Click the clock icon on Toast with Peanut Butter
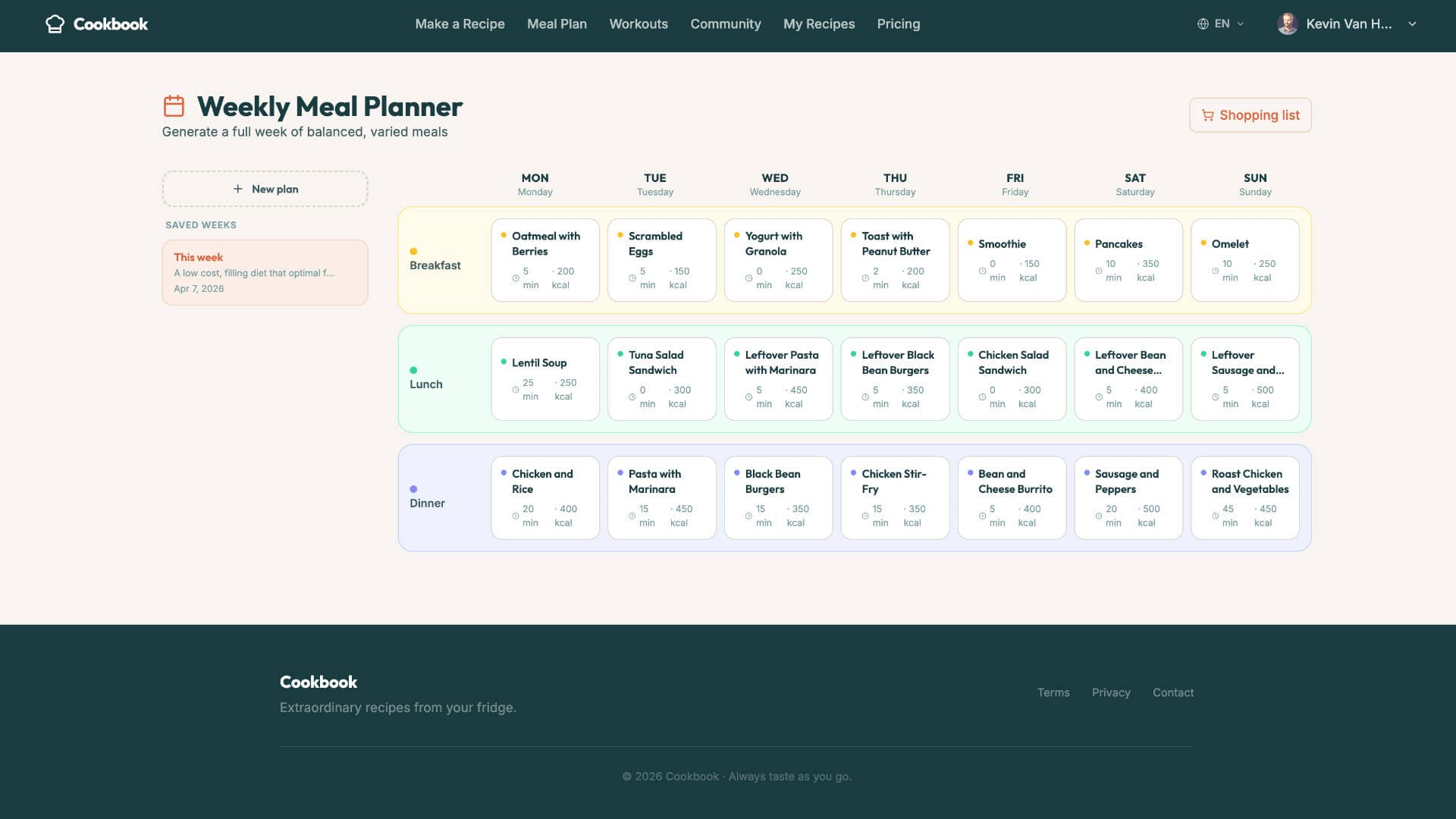The image size is (1456, 819). [x=865, y=278]
